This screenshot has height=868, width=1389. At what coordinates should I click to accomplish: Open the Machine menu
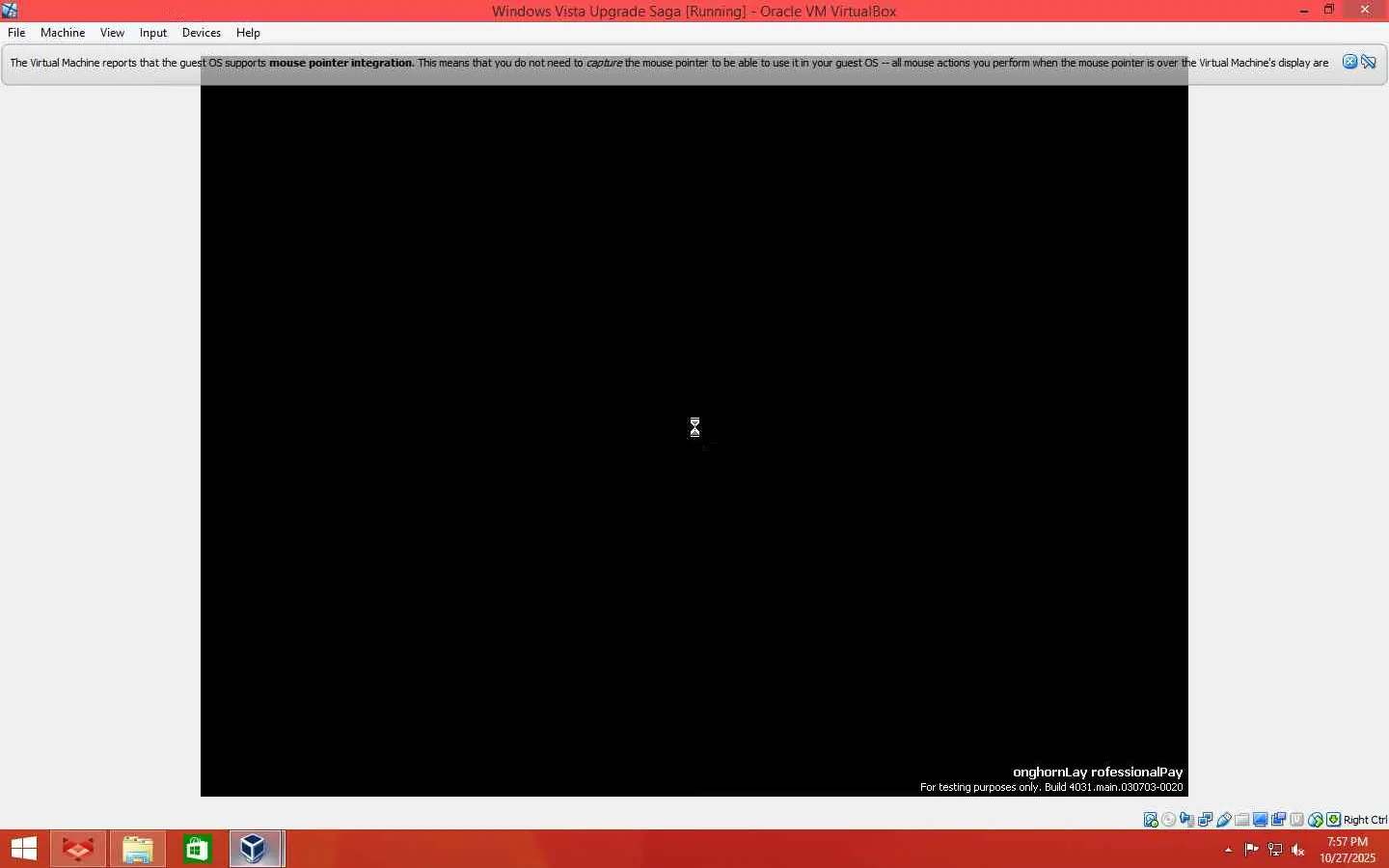click(x=63, y=33)
